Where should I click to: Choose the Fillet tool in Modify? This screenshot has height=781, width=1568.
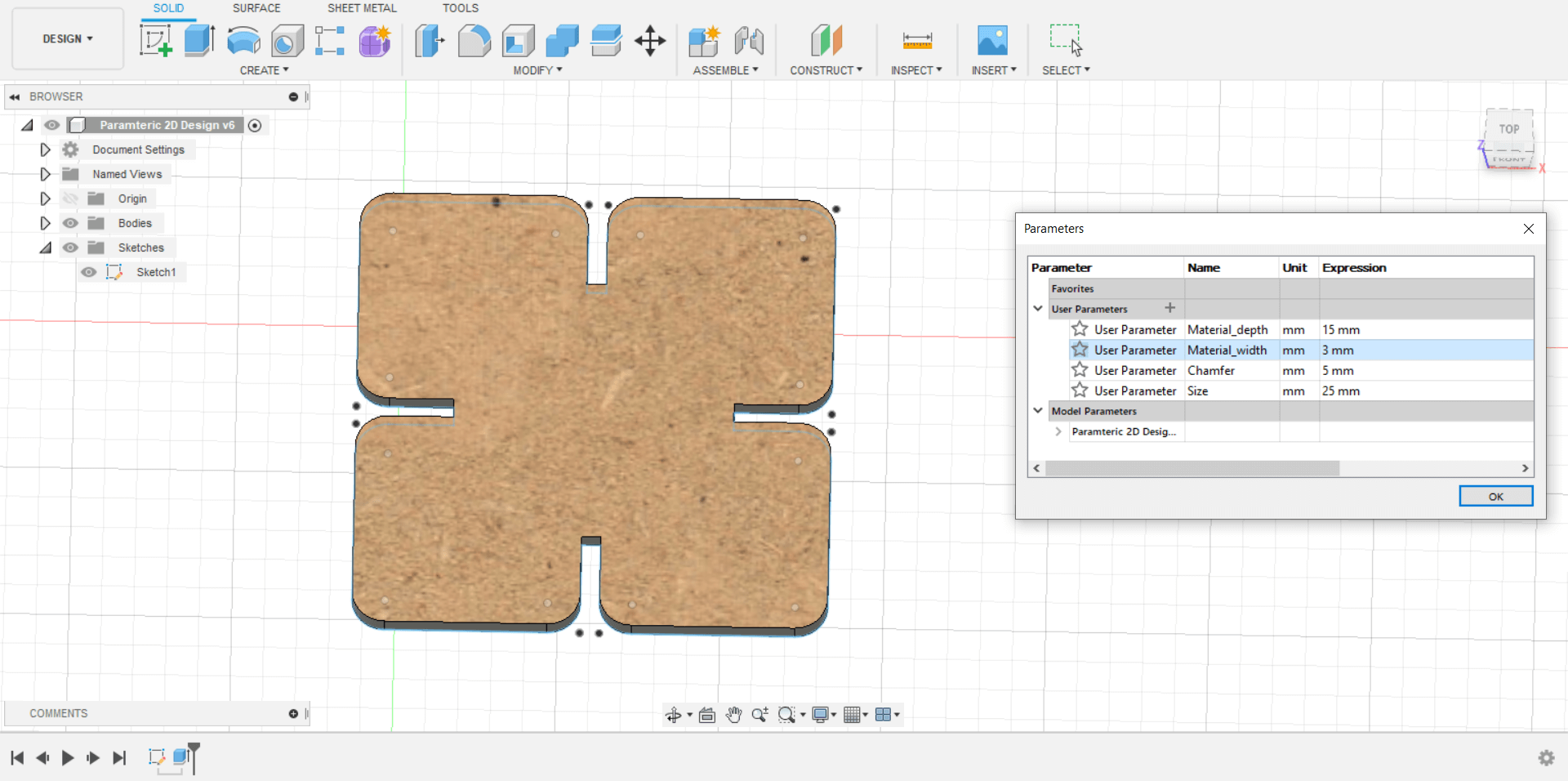pyautogui.click(x=474, y=40)
